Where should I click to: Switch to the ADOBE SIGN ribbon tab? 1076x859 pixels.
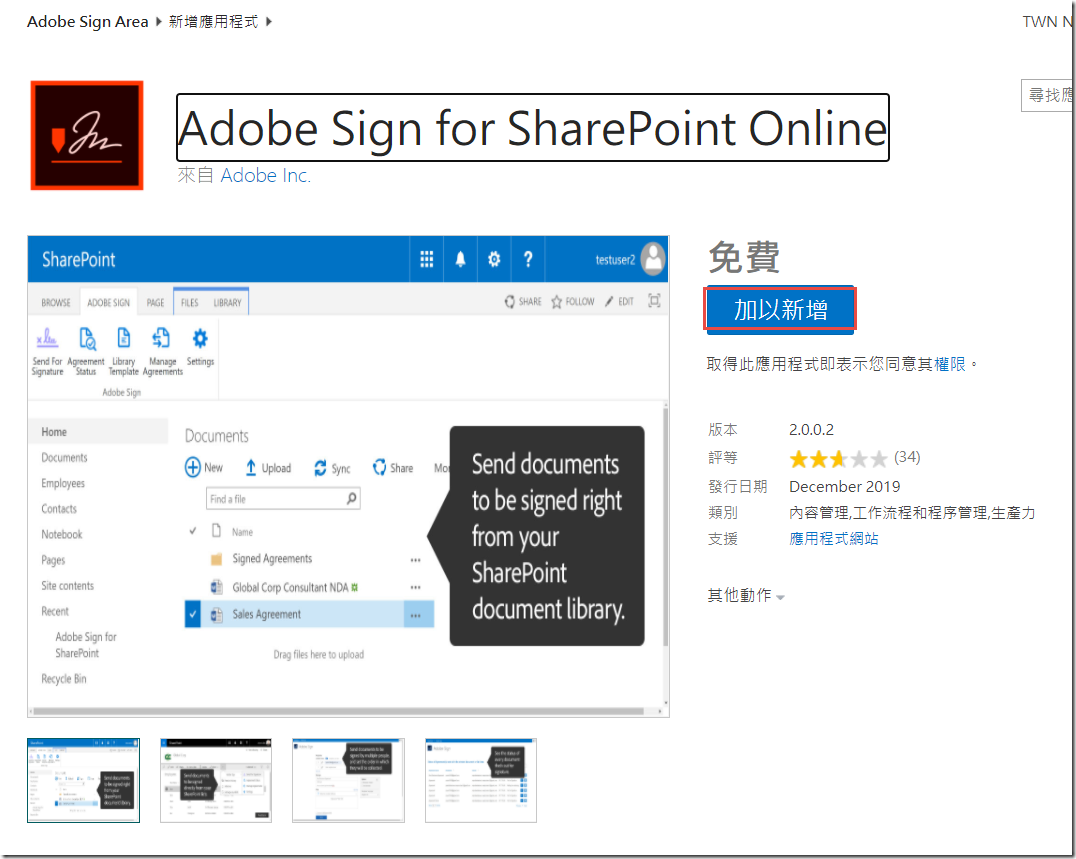pyautogui.click(x=108, y=302)
